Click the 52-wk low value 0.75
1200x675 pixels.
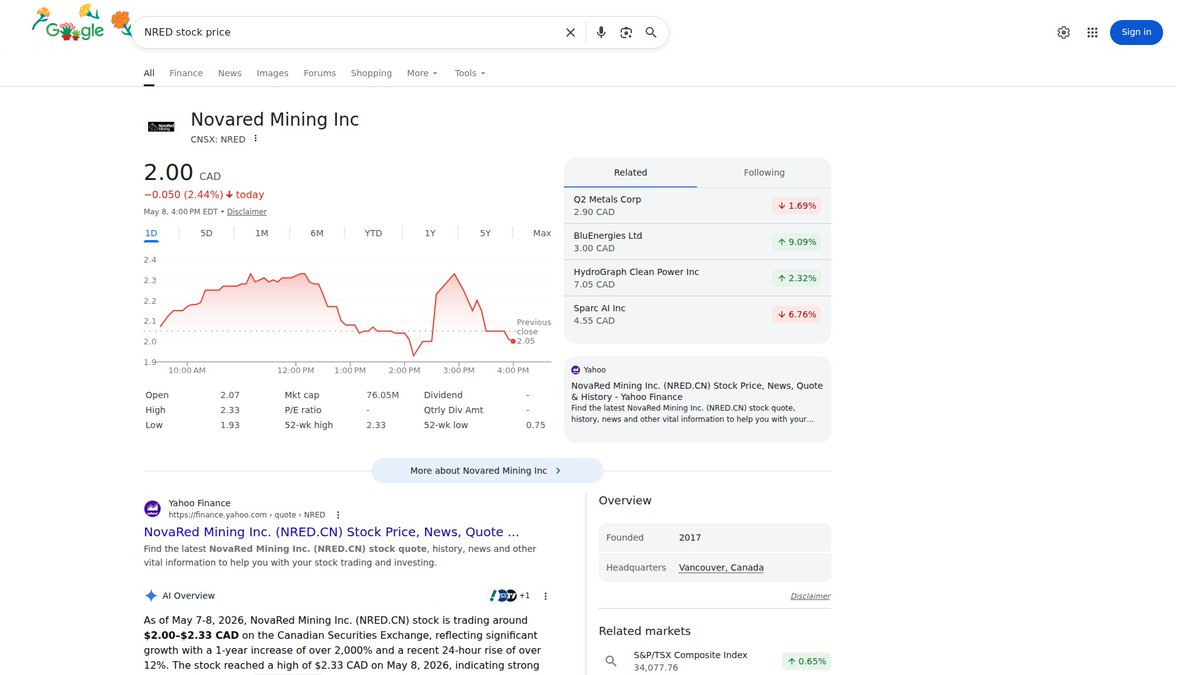tap(536, 425)
